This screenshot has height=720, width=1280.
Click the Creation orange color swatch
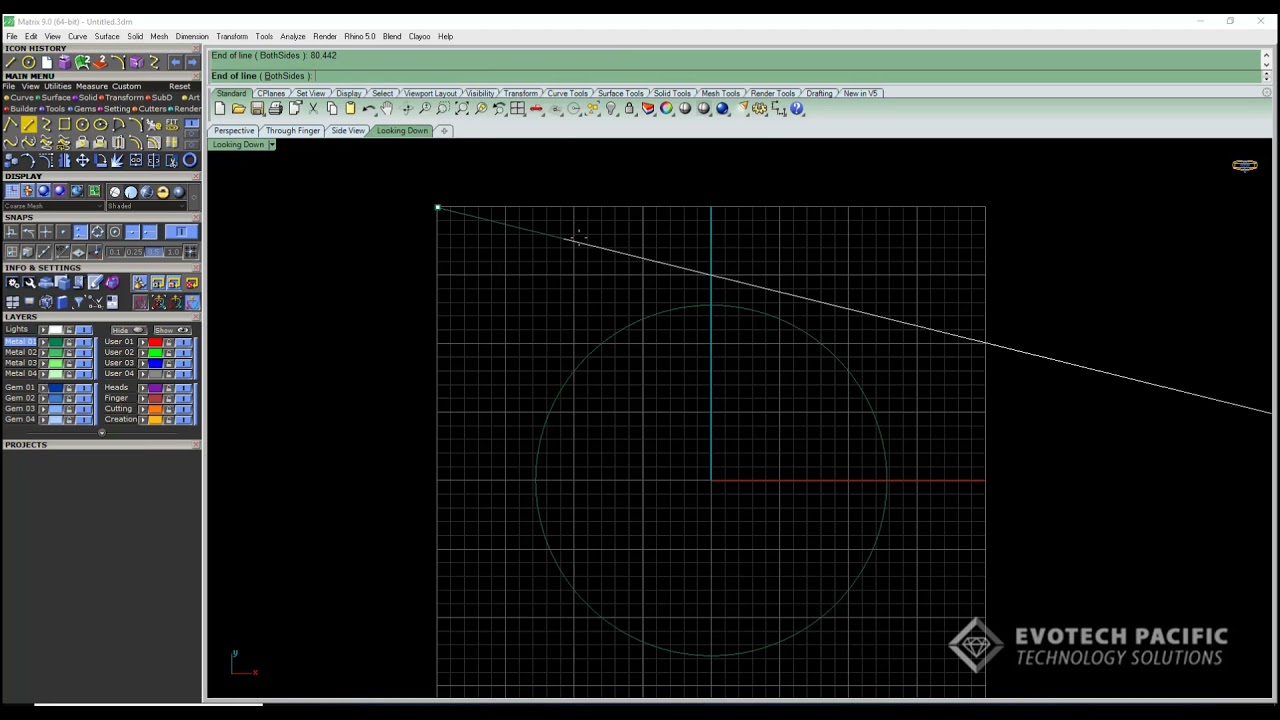(155, 420)
